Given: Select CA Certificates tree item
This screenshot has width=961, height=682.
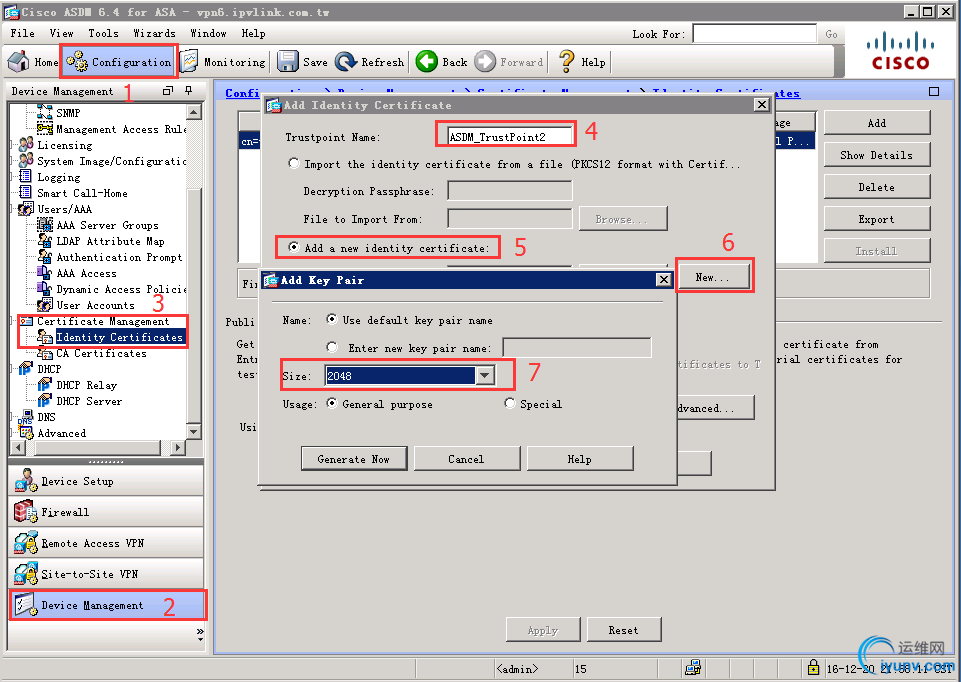Looking at the screenshot, I should click(101, 353).
